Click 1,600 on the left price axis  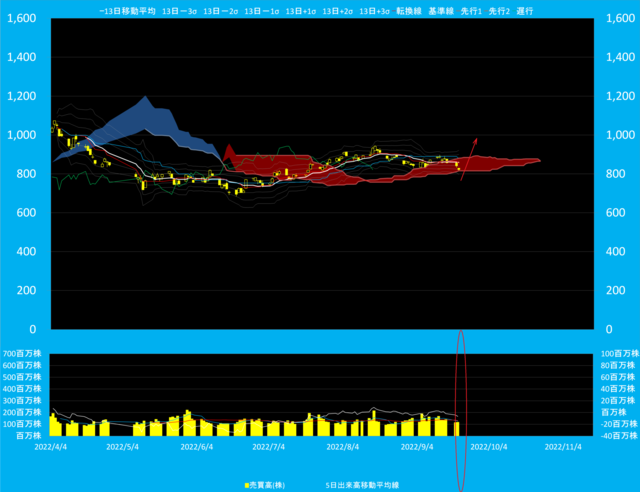[x=22, y=18]
